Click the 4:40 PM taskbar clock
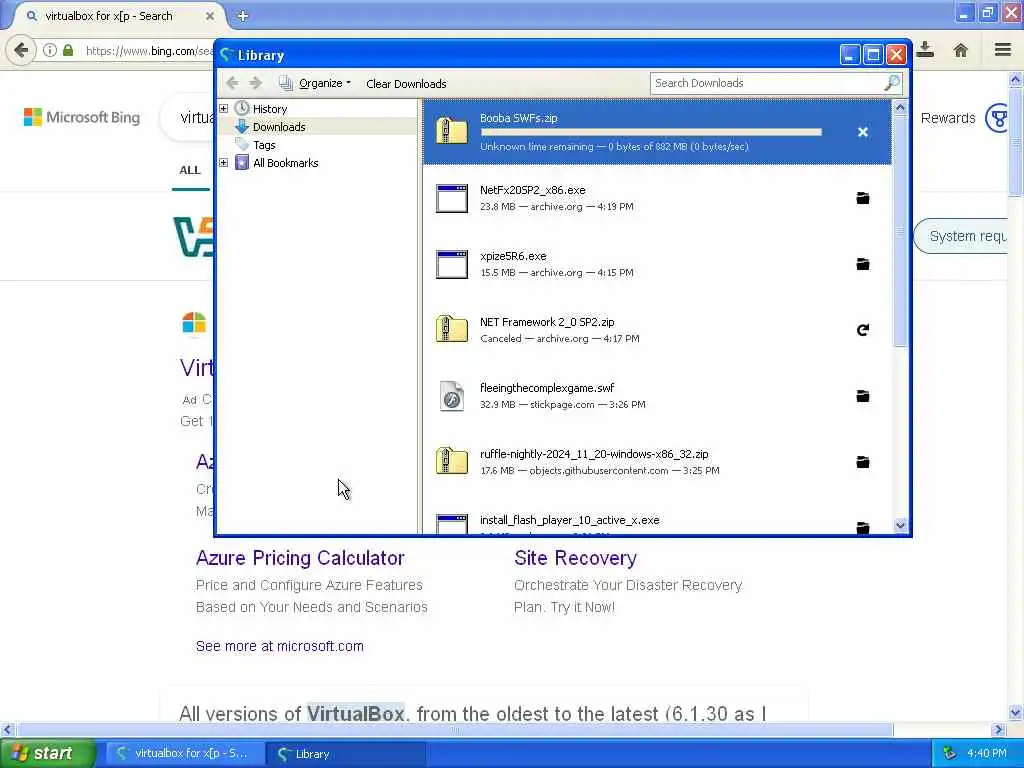The width and height of the screenshot is (1024, 768). pyautogui.click(x=986, y=754)
